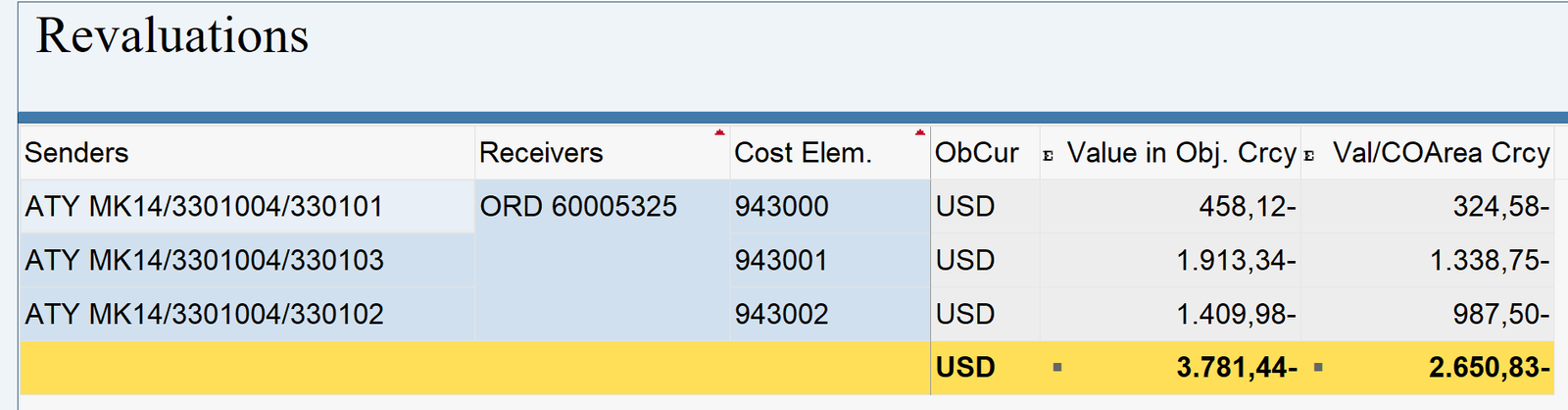Viewport: 1568px width, 410px height.
Task: Click the subtotal marker beside total 3.781,44-
Action: point(1056,368)
